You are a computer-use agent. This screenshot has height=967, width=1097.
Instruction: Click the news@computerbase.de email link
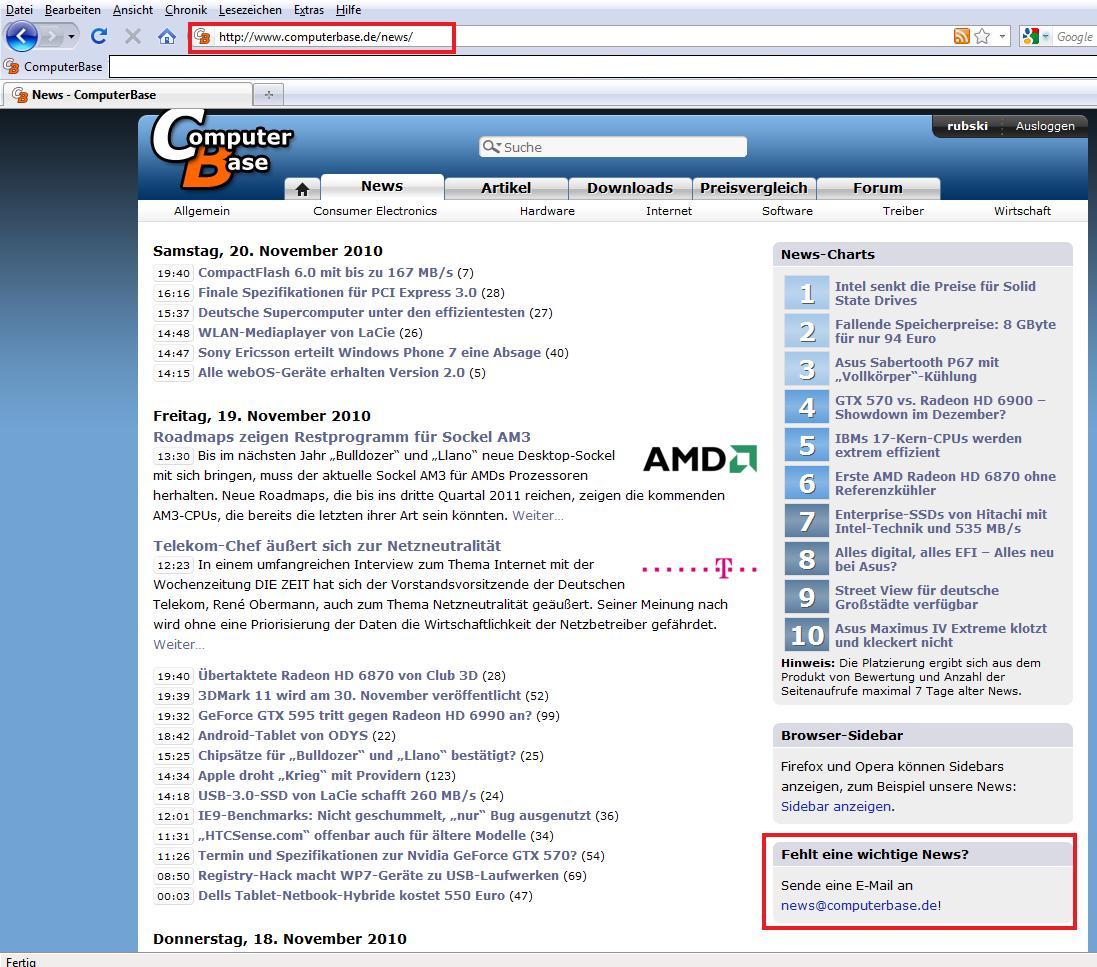859,905
